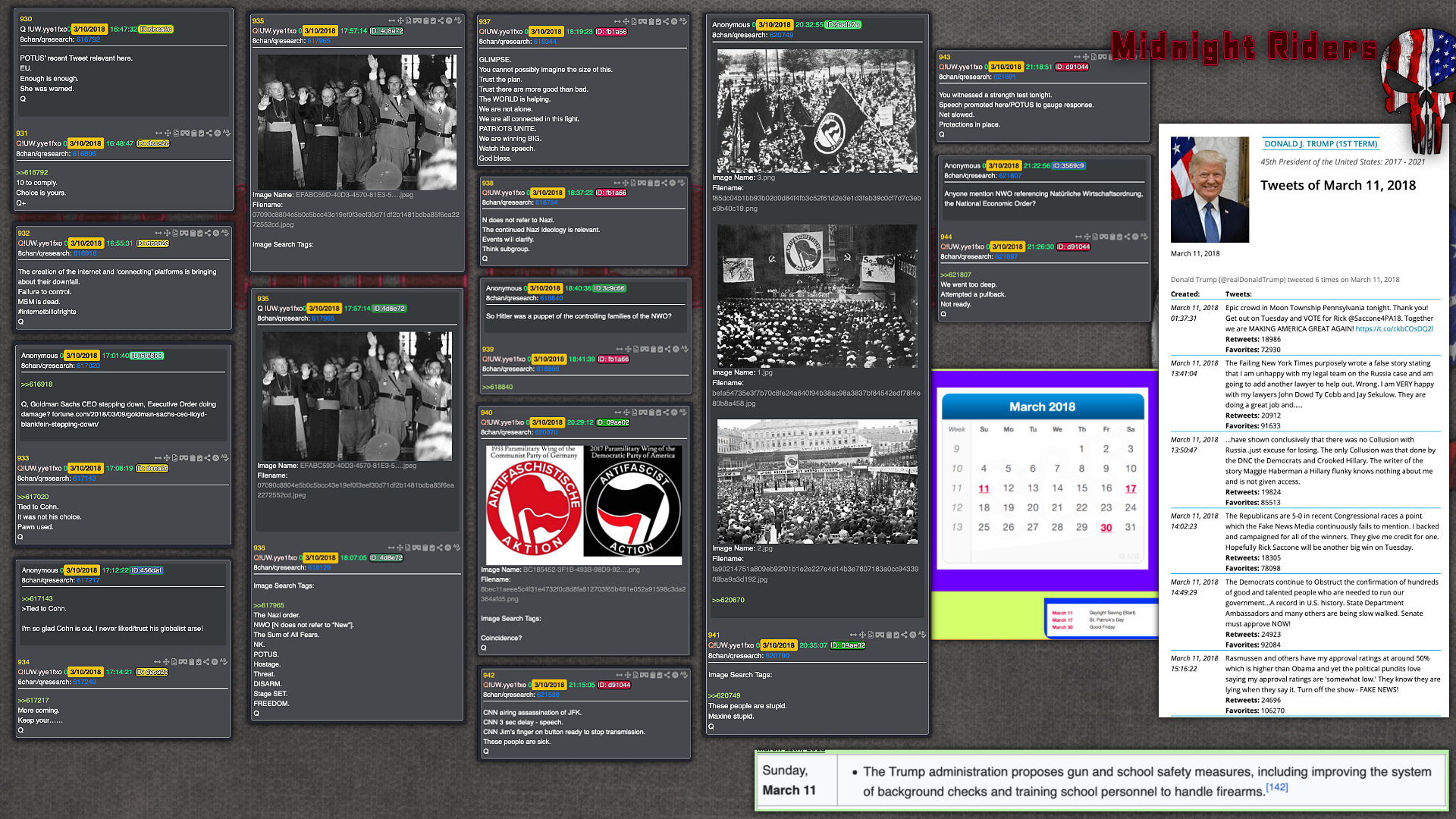
Task: Click the Midnight Riders title text
Action: 1244,47
